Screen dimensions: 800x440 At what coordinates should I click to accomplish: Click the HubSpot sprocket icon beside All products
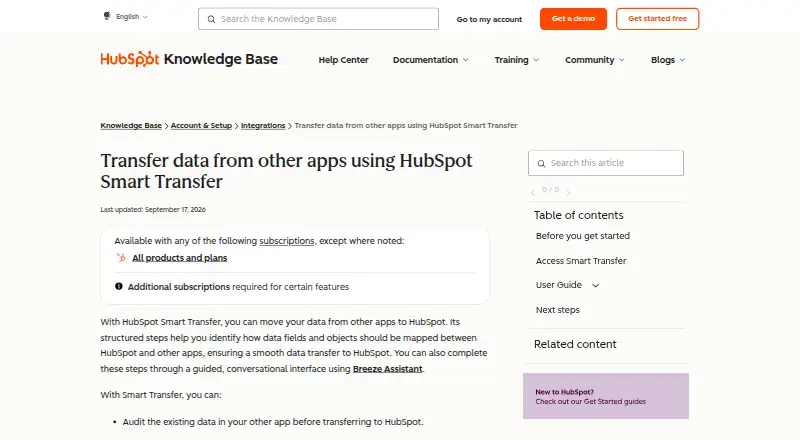(x=121, y=258)
